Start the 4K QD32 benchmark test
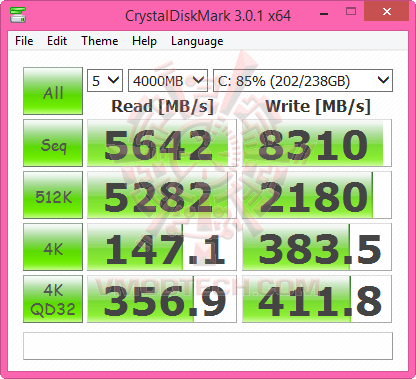 53,299
